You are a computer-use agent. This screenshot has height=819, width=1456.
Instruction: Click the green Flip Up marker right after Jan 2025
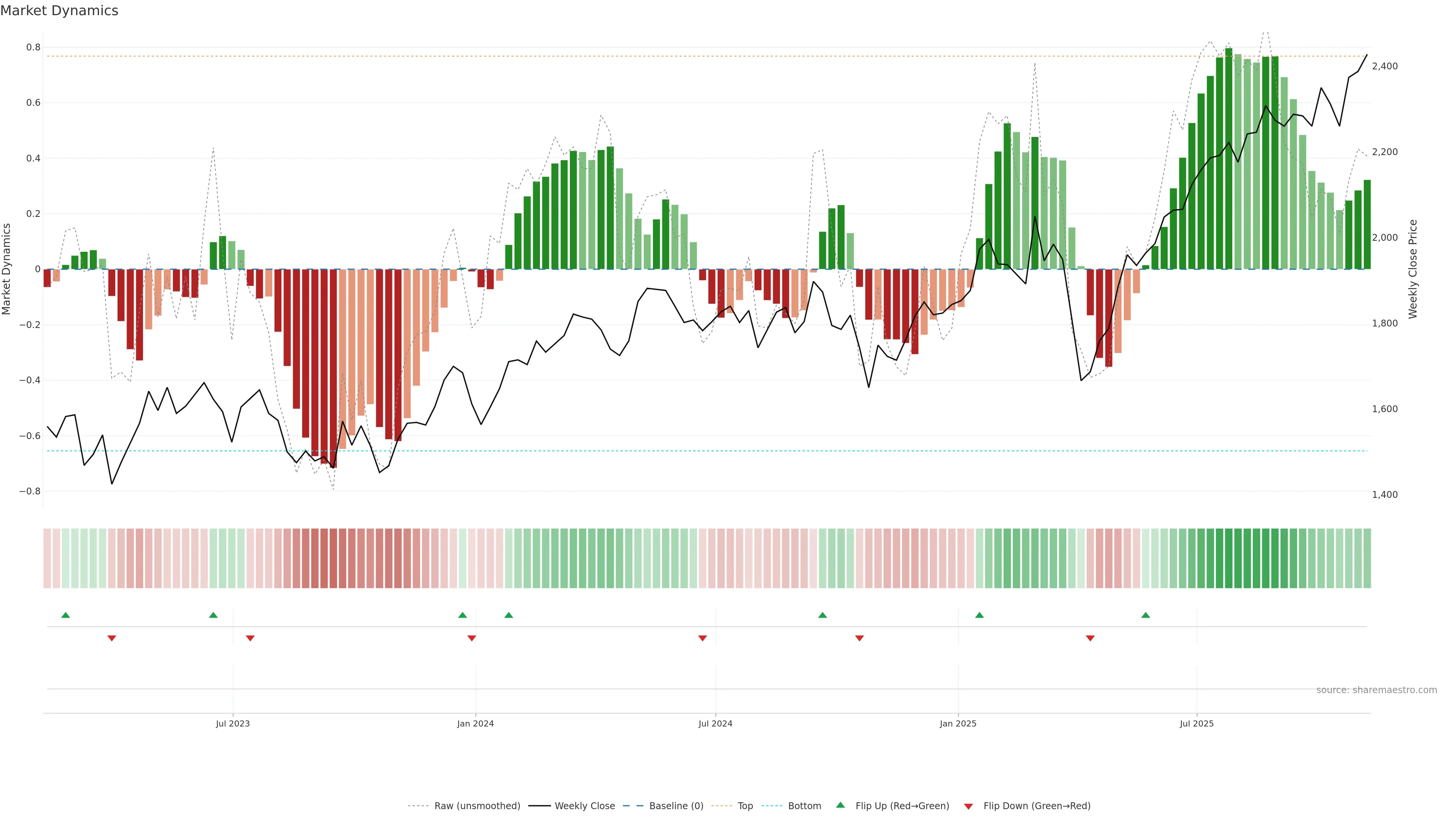tap(979, 615)
